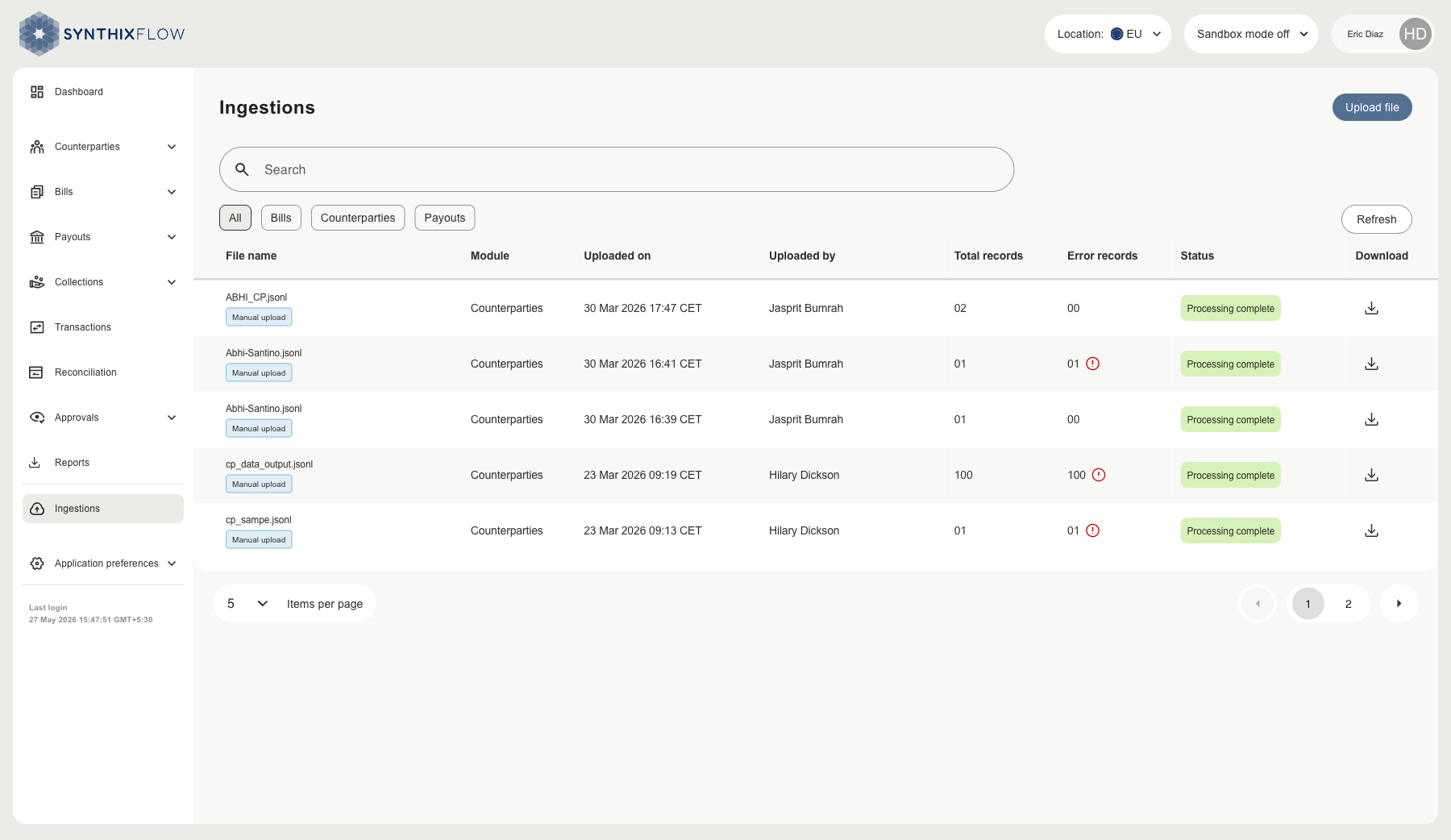Click the Uploaded on column header
This screenshot has width=1451, height=840.
tap(617, 256)
